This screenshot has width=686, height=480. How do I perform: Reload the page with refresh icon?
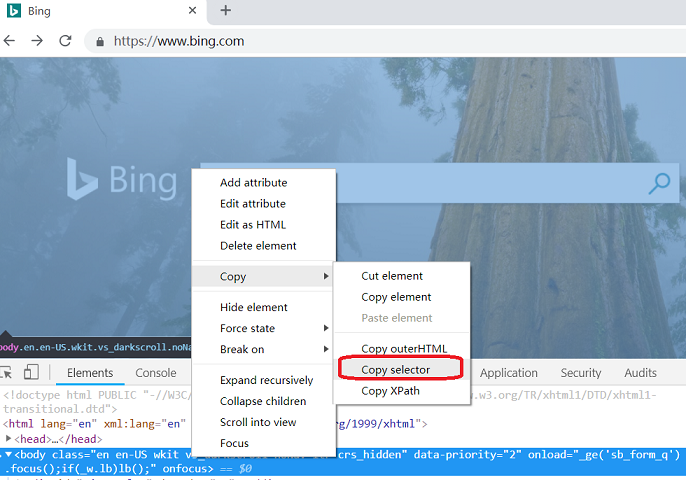(65, 41)
